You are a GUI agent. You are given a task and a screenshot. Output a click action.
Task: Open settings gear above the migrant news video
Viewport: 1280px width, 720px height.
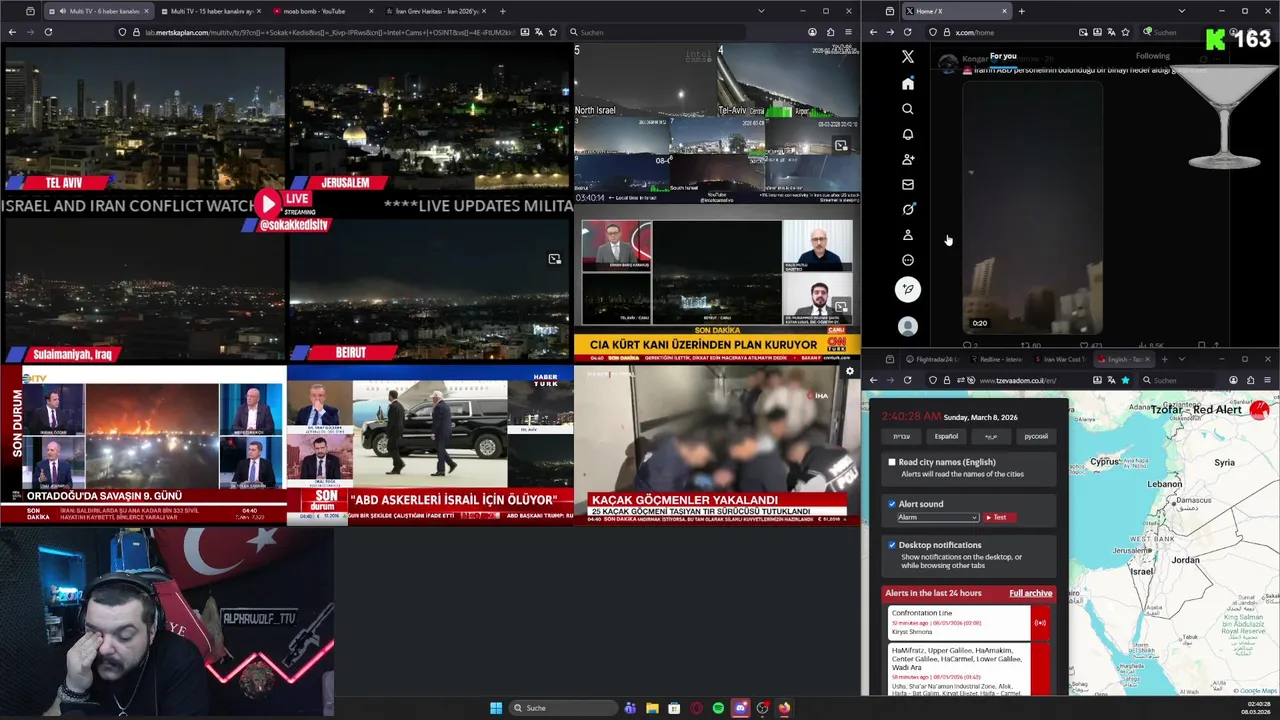850,371
